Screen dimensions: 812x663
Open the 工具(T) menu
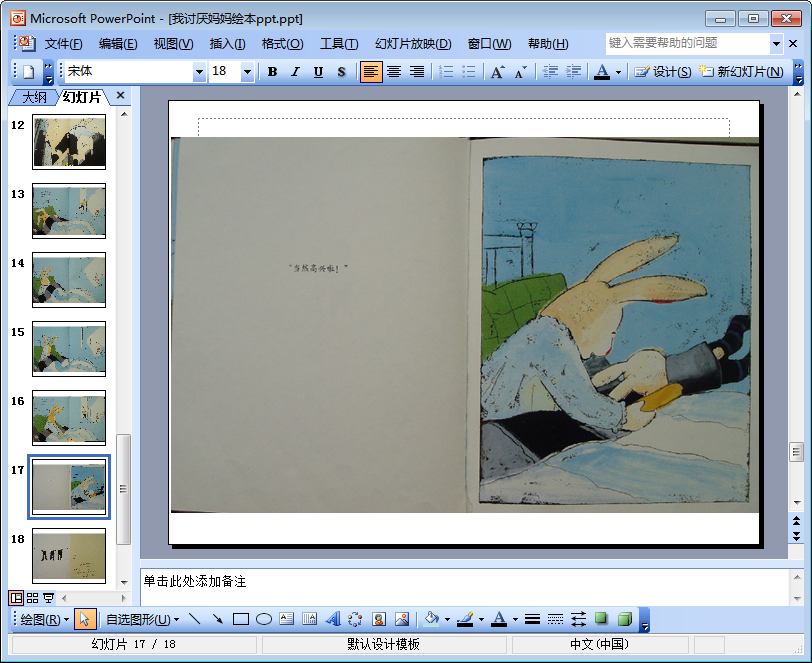click(339, 44)
